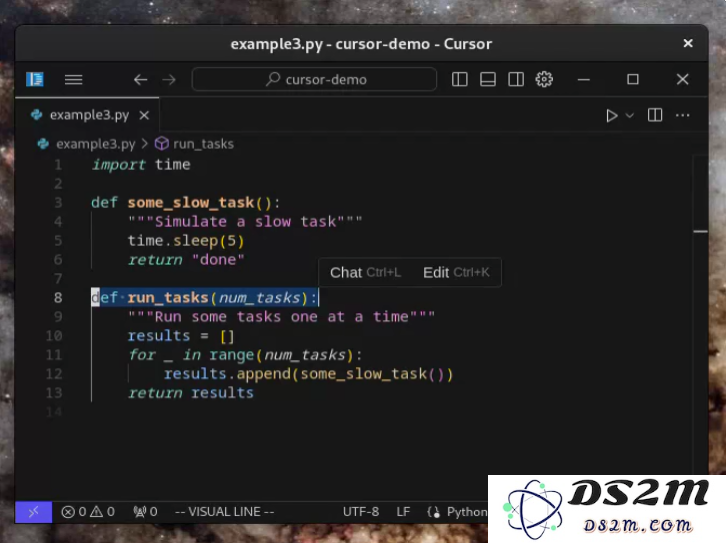Click the return results line
The height and width of the screenshot is (543, 726).
coord(191,393)
